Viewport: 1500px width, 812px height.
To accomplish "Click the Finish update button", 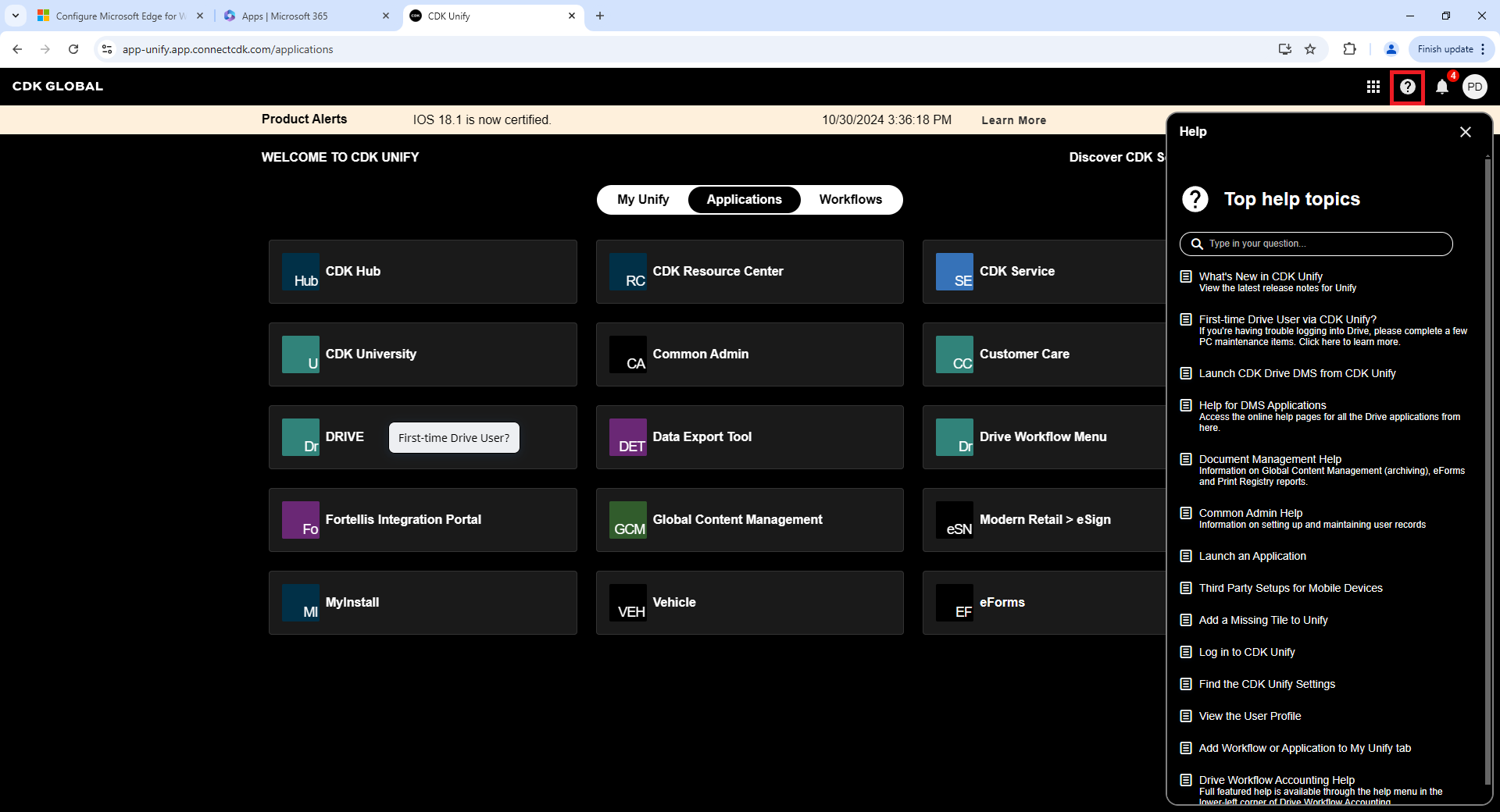I will pyautogui.click(x=1452, y=49).
